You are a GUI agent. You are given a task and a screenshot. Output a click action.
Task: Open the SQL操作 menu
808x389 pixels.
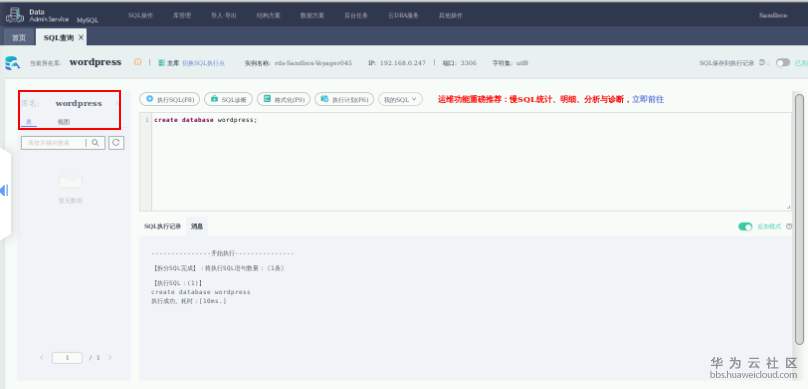click(x=141, y=15)
